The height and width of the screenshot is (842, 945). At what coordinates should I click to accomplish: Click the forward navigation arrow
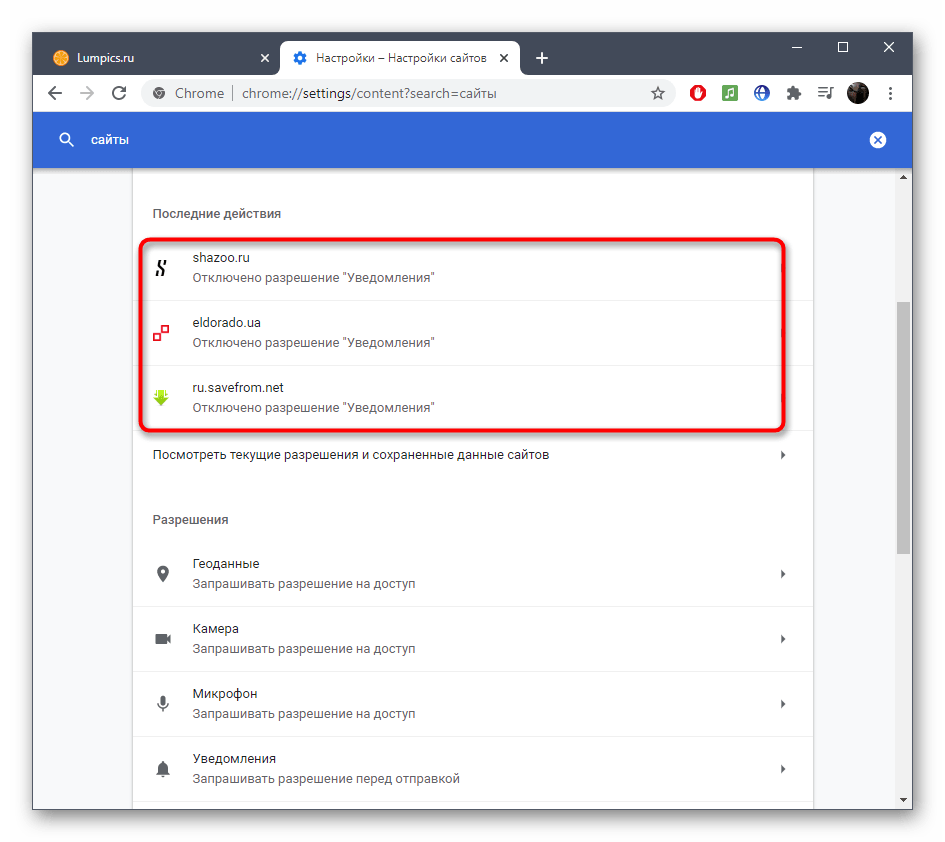coord(87,93)
